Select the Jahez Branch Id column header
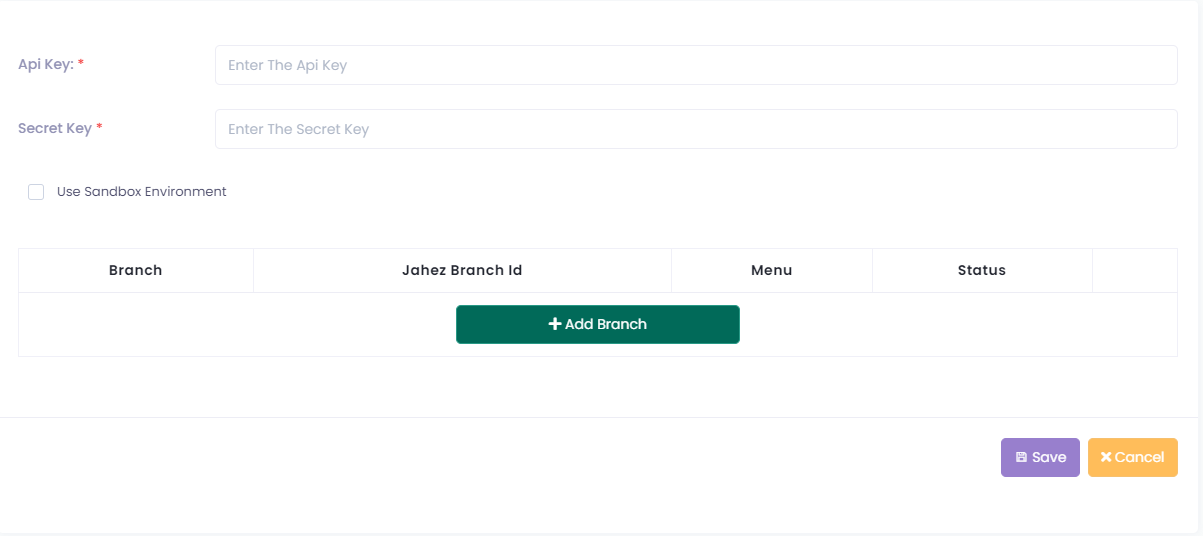The width and height of the screenshot is (1203, 536). click(462, 270)
